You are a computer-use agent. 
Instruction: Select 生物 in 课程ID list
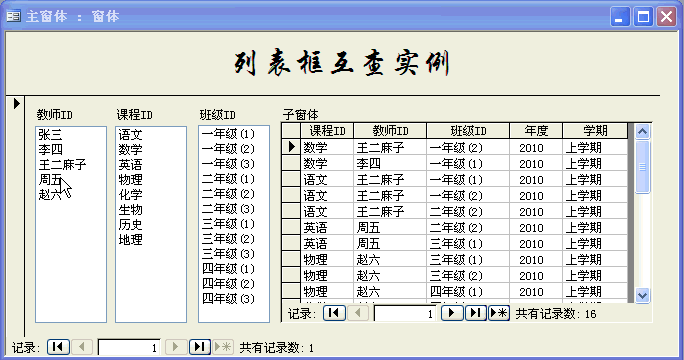(130, 209)
